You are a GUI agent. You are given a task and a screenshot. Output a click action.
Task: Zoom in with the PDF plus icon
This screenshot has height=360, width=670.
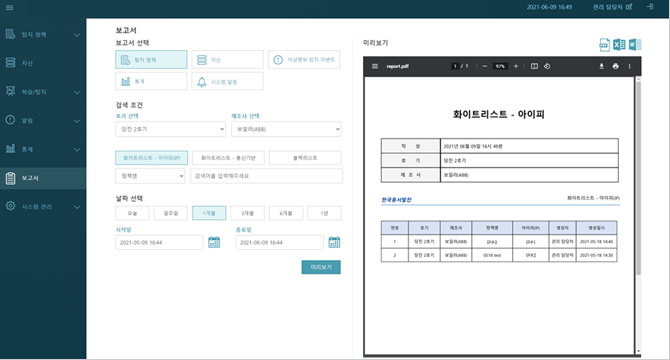pos(516,66)
